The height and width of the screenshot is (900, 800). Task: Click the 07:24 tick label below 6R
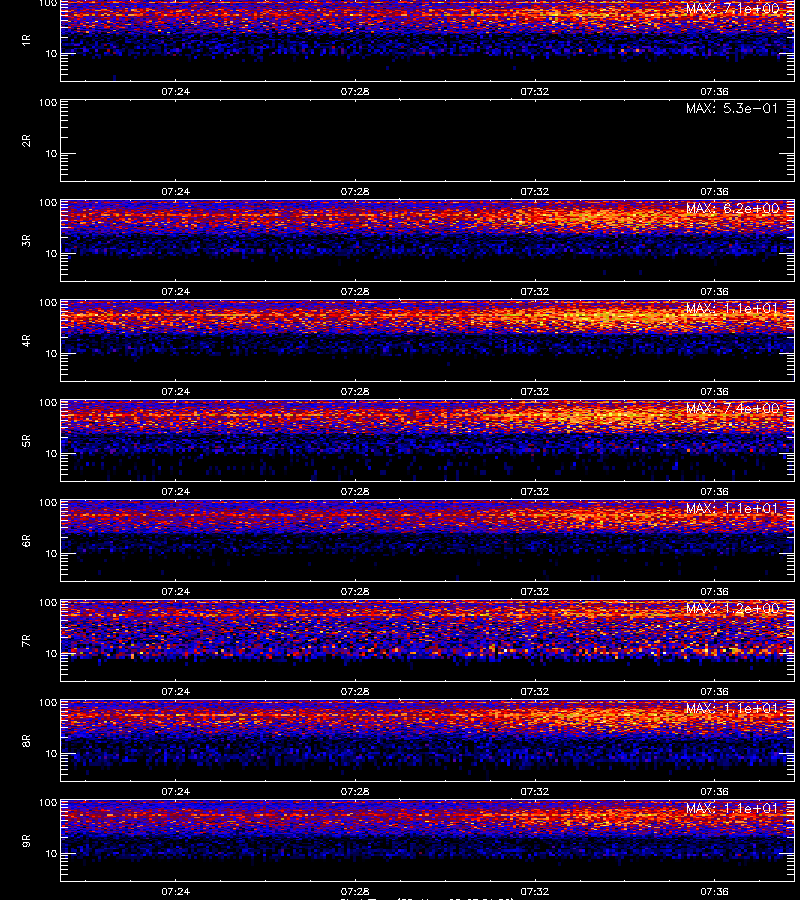[x=175, y=591]
